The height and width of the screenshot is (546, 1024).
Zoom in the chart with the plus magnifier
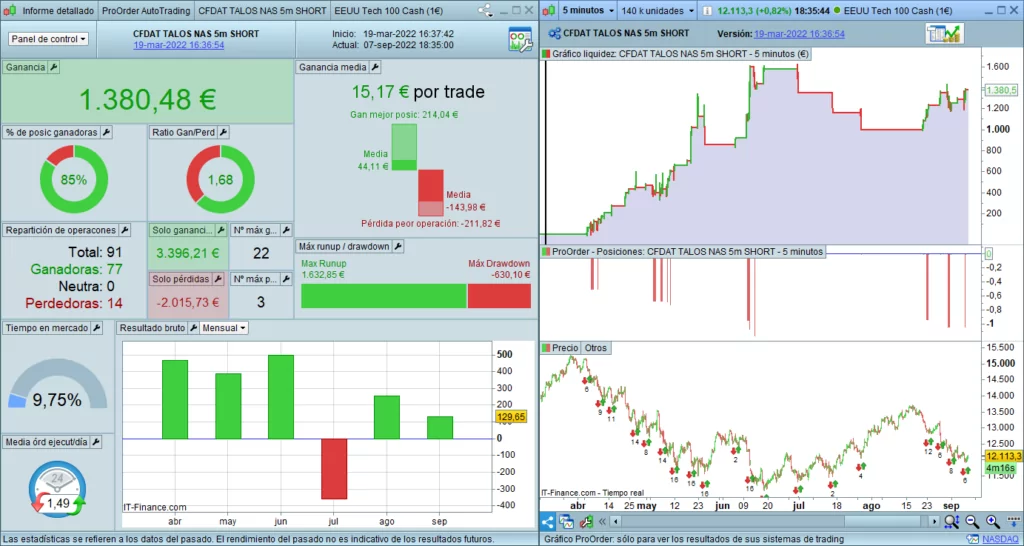click(991, 521)
